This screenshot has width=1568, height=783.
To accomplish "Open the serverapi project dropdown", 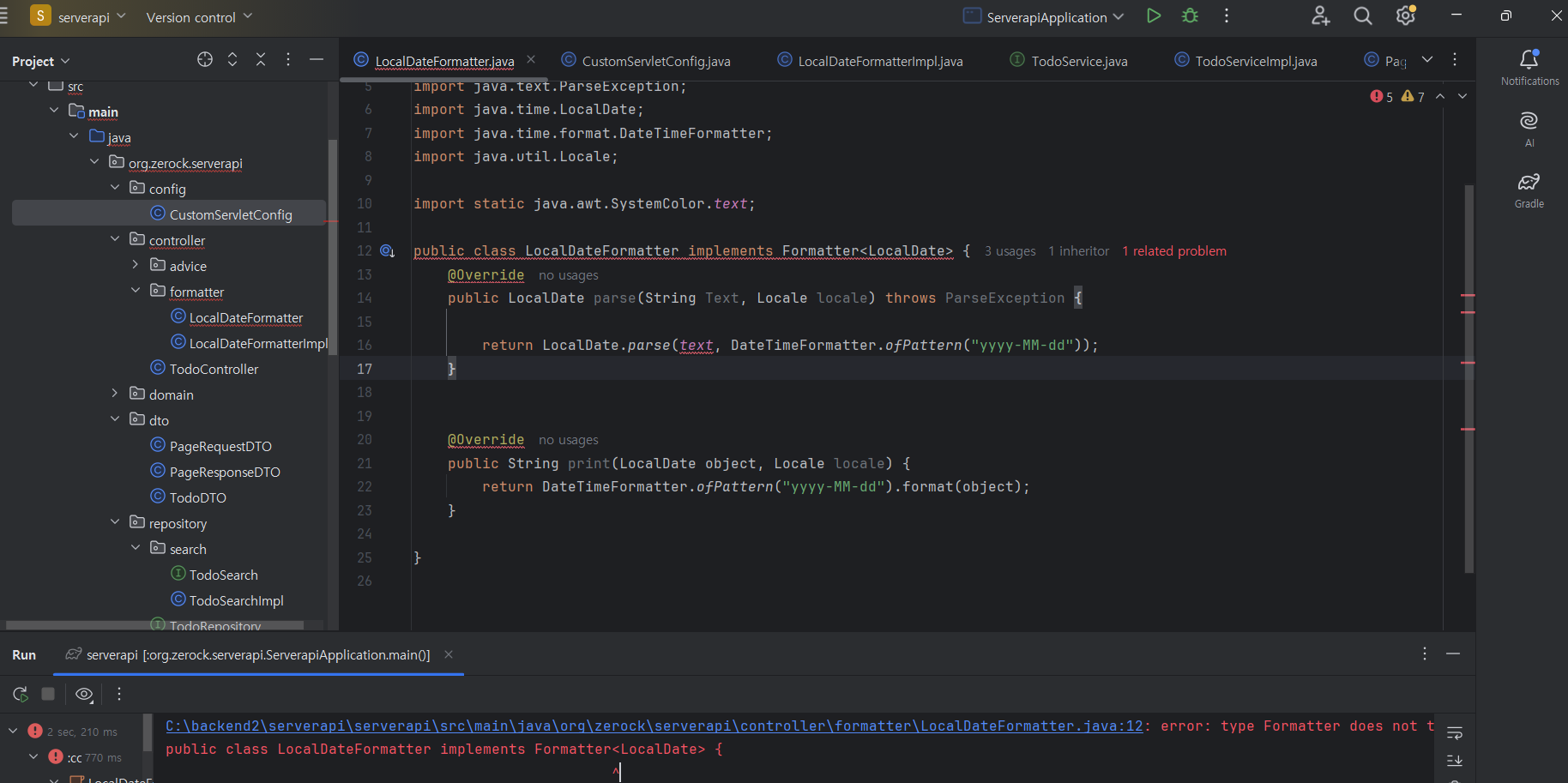I will (x=78, y=16).
